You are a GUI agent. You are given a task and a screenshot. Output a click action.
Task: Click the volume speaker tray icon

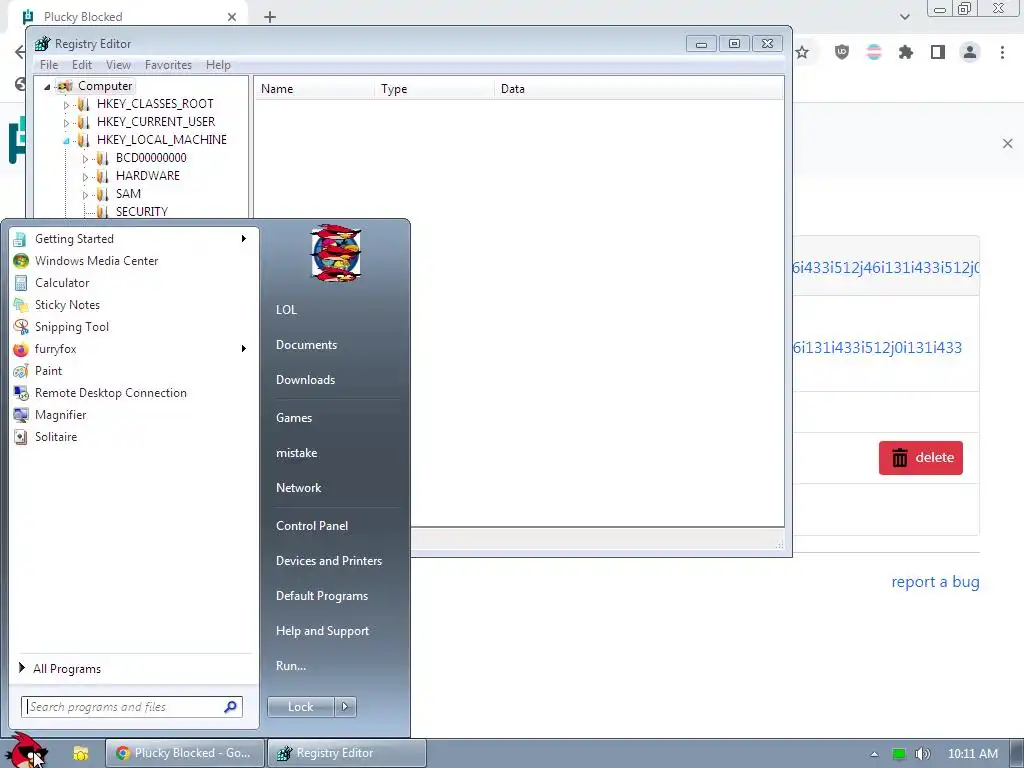[922, 754]
